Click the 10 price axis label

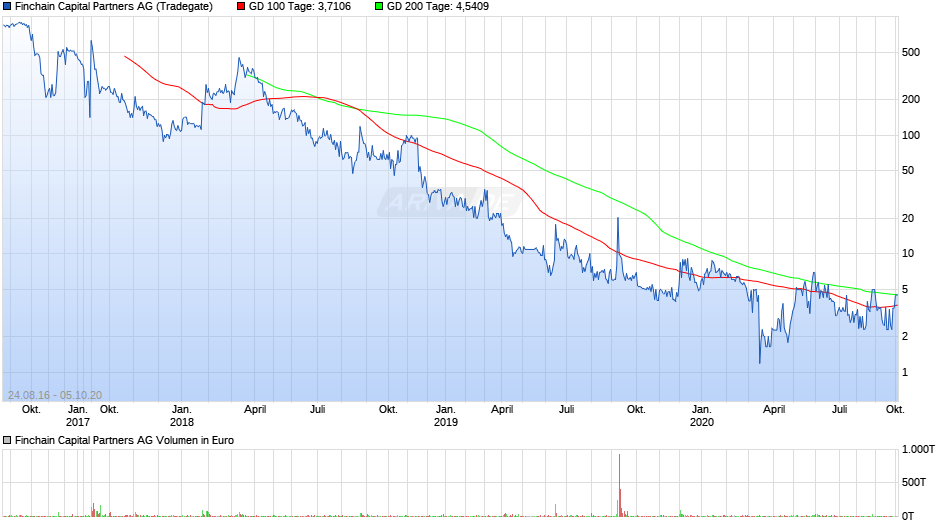coord(908,253)
